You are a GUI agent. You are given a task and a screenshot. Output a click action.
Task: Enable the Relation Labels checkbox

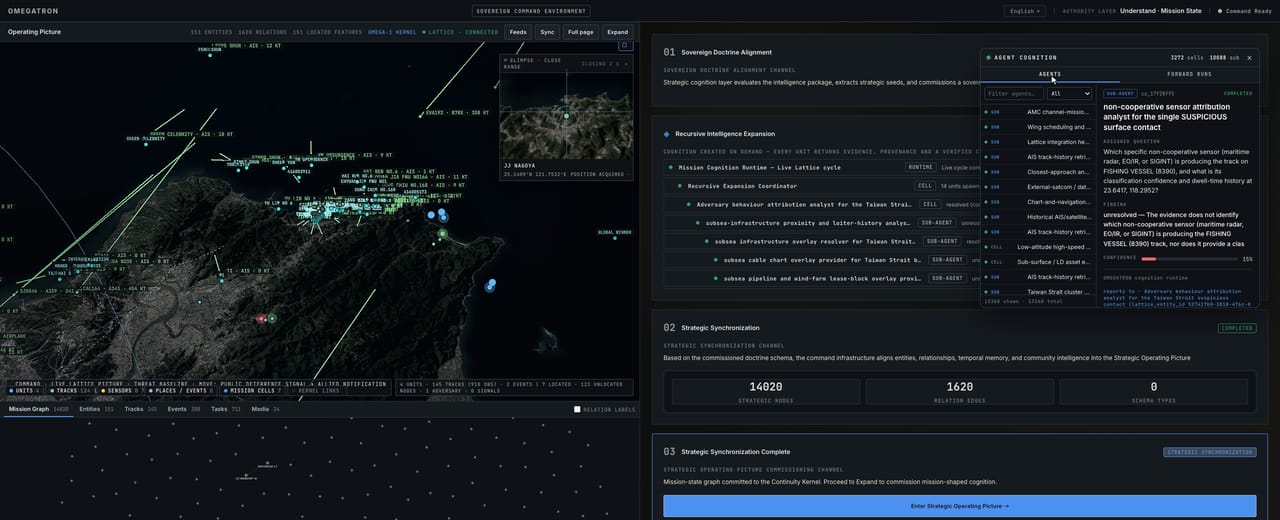point(577,409)
